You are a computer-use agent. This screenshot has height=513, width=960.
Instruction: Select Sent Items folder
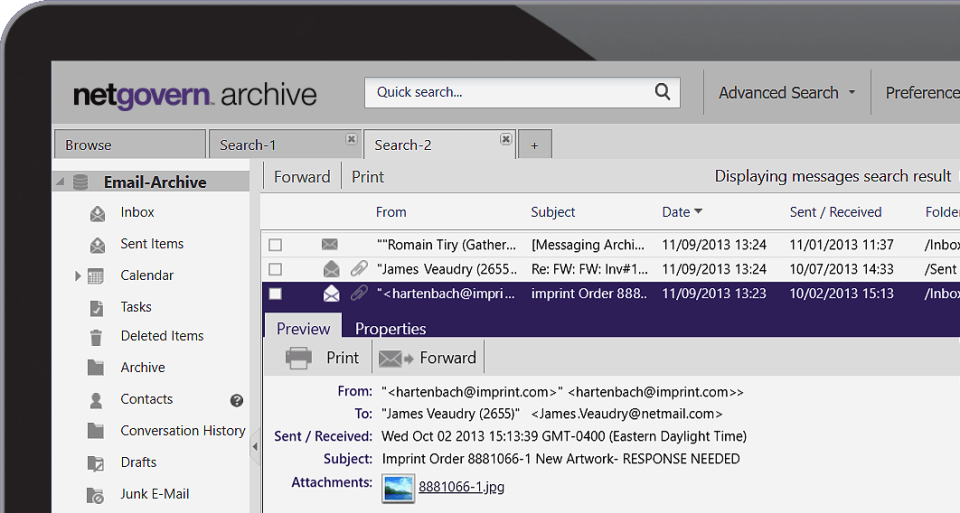[152, 244]
